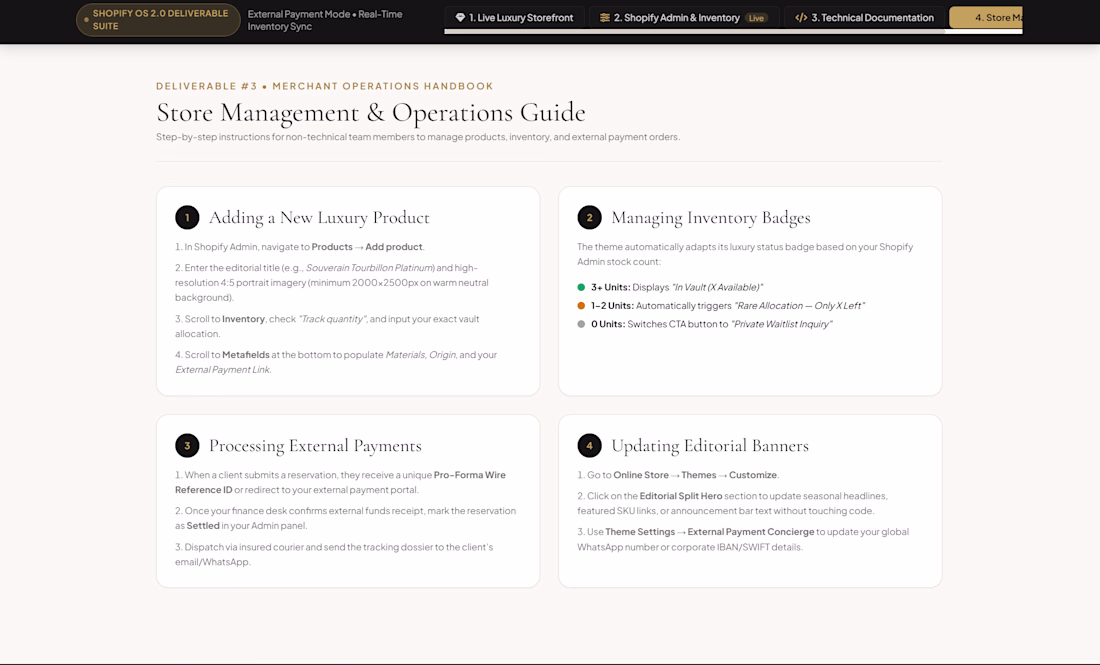The width and height of the screenshot is (1100, 665).
Task: Click the Adding a New Luxury Product heading
Action: (319, 217)
